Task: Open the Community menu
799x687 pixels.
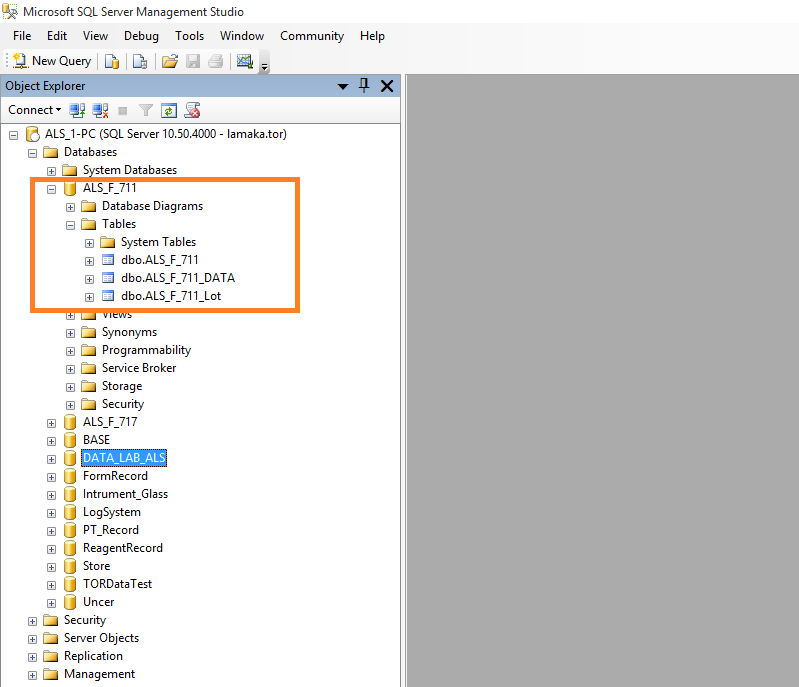Action: [312, 36]
